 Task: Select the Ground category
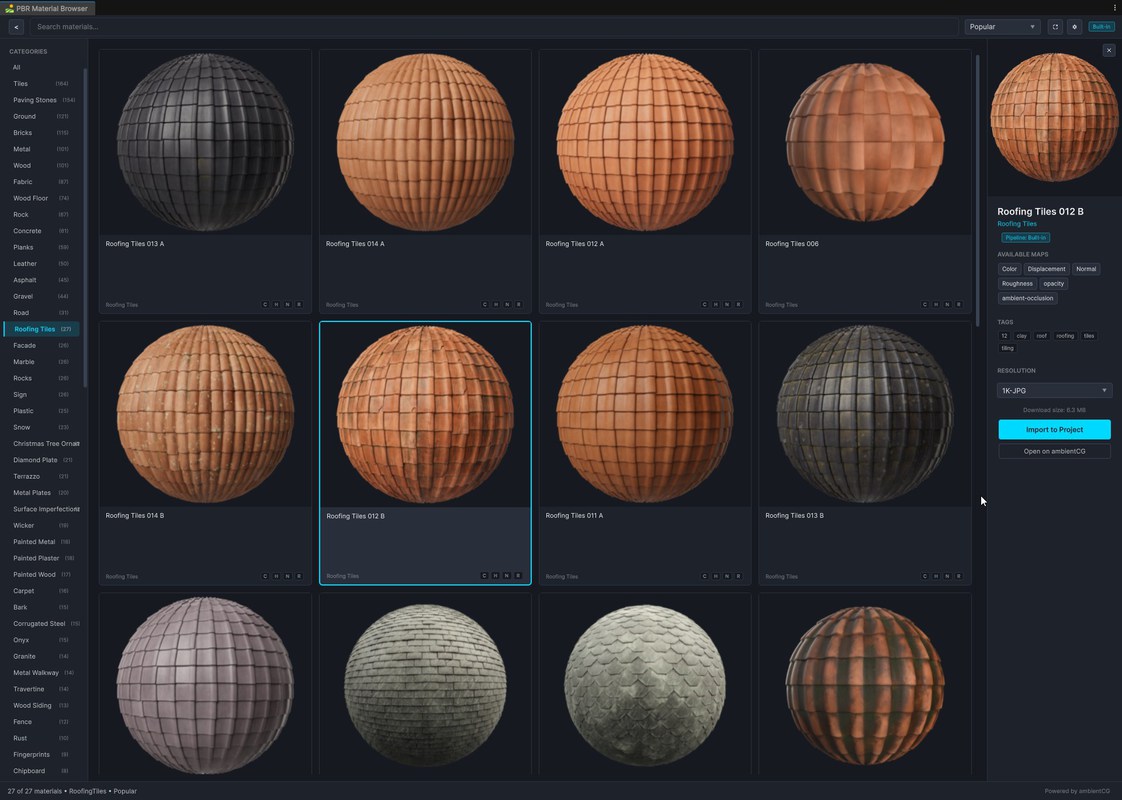coord(42,116)
